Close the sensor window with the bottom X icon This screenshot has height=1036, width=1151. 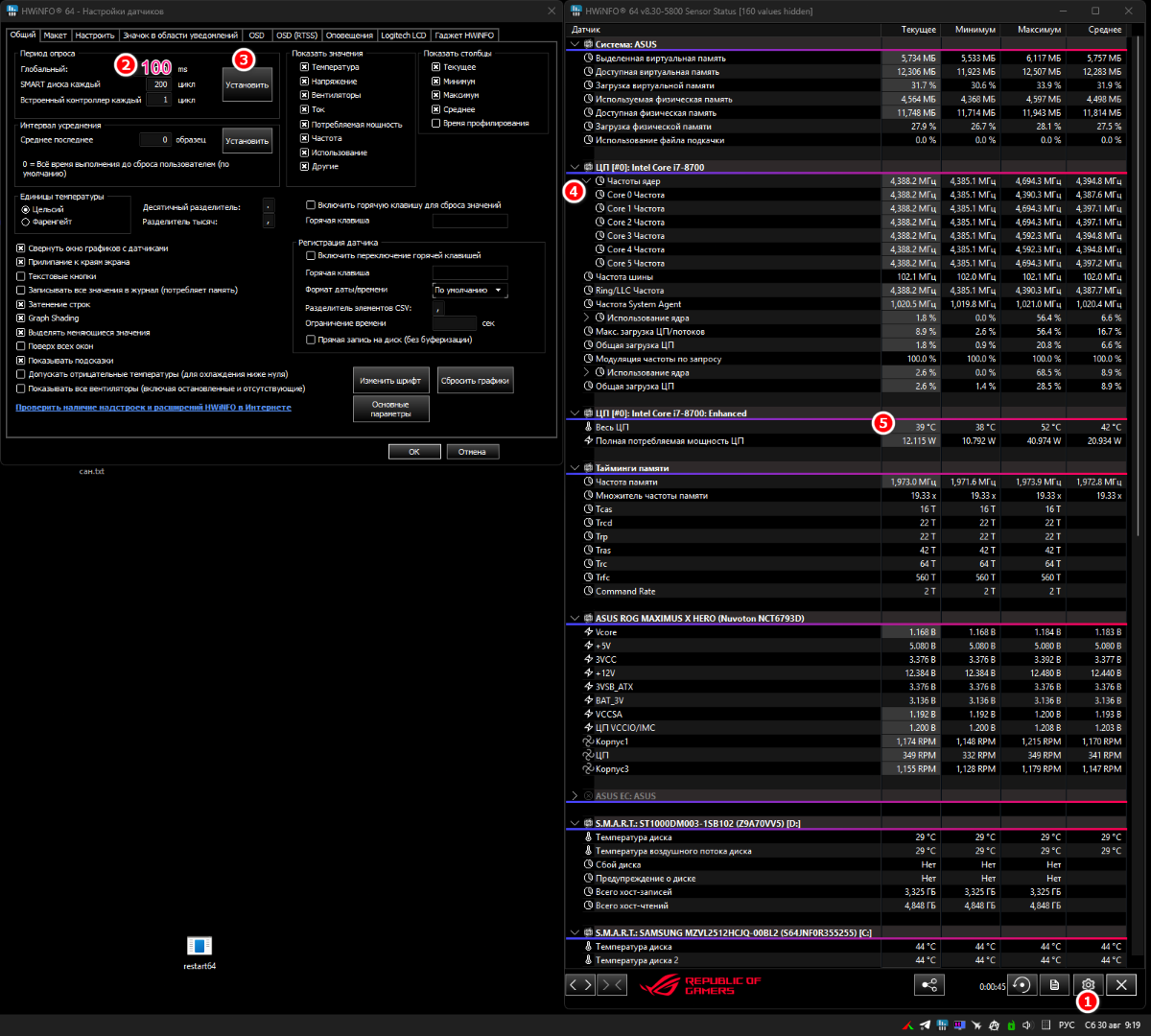coord(1121,984)
